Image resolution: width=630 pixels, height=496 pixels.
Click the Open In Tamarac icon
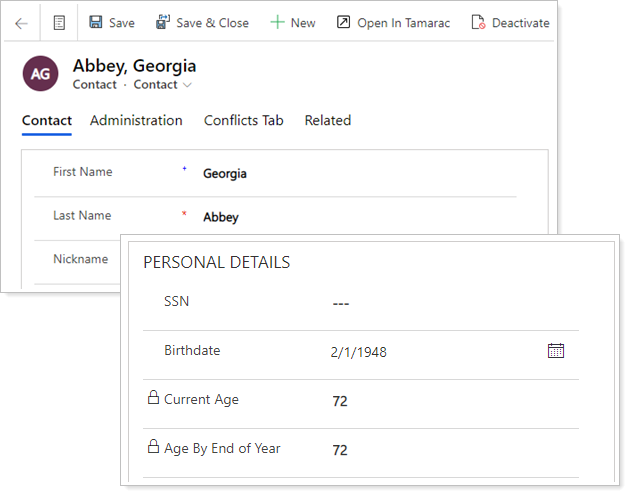click(343, 22)
